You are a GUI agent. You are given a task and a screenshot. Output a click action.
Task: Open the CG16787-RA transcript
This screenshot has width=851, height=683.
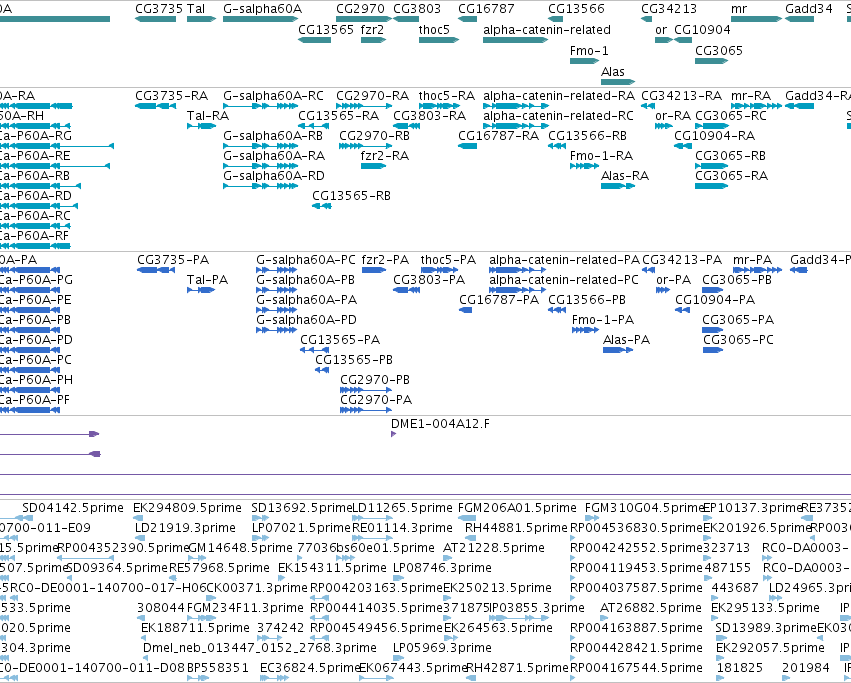[467, 146]
